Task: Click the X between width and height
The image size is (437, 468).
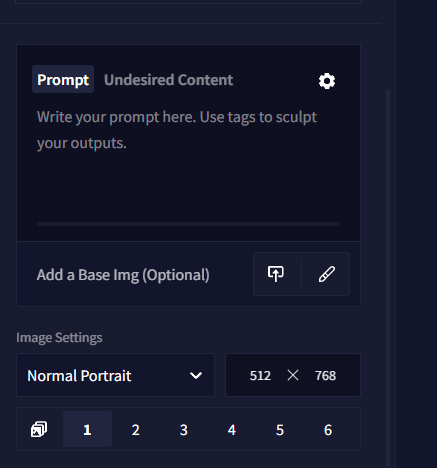Action: pos(293,375)
